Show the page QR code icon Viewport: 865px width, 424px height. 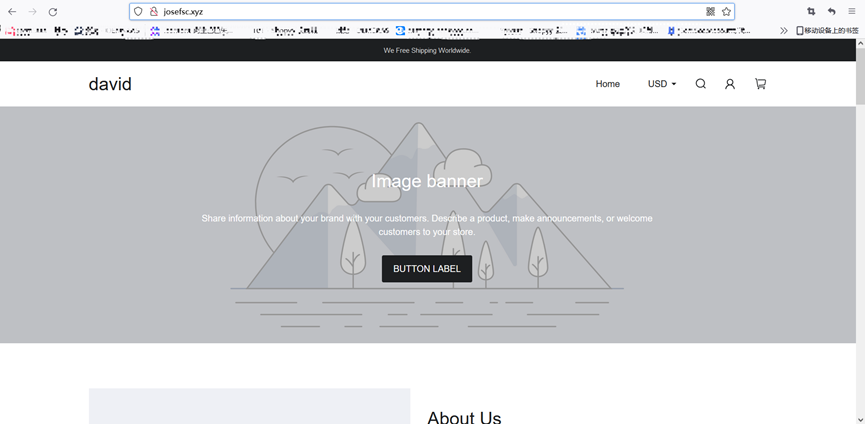[x=711, y=12]
